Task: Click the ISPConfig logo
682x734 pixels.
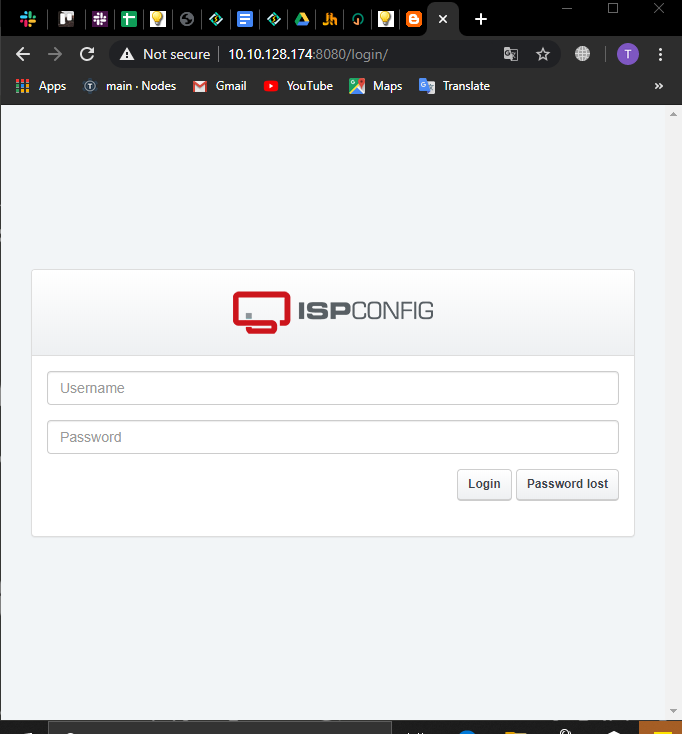Action: (x=333, y=312)
